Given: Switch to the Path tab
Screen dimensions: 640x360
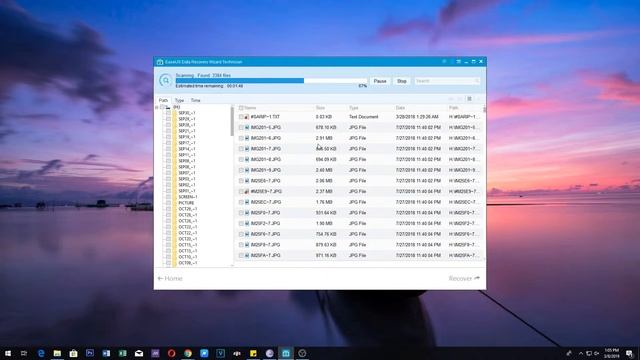Looking at the screenshot, I should click(x=163, y=100).
